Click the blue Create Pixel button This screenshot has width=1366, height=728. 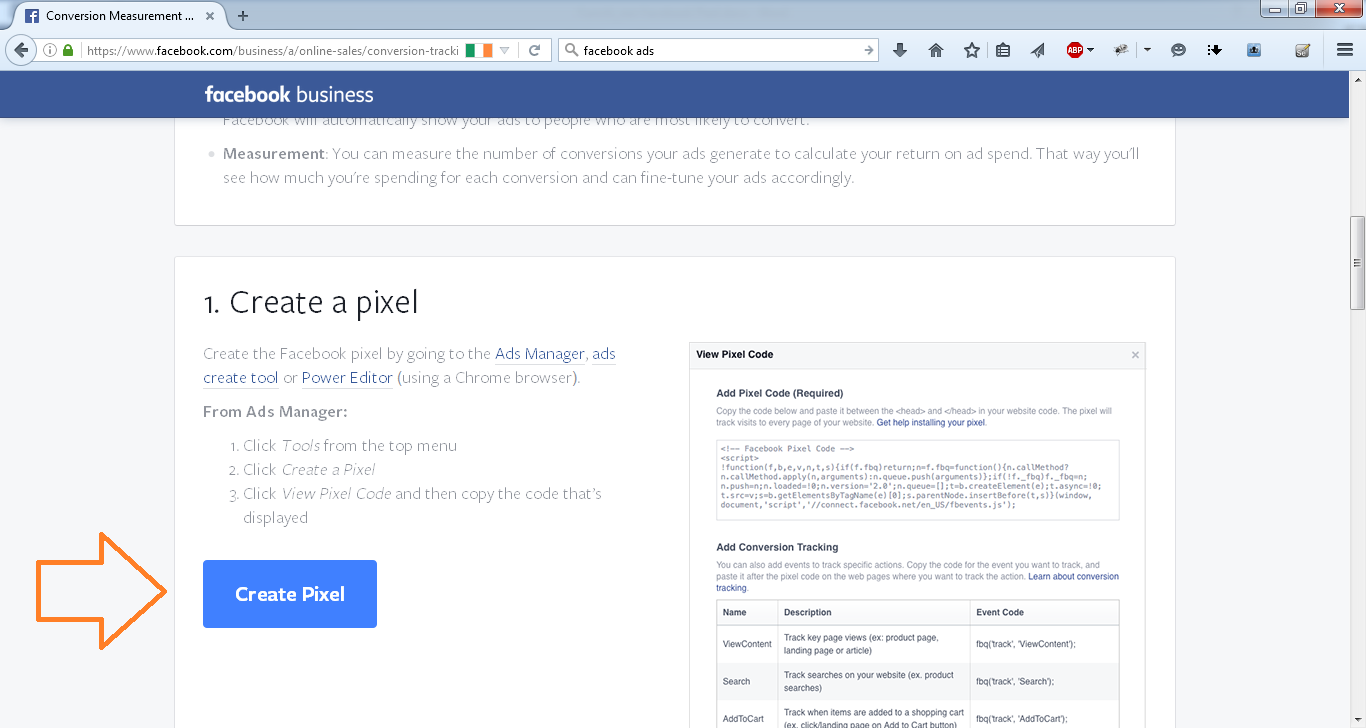coord(290,594)
